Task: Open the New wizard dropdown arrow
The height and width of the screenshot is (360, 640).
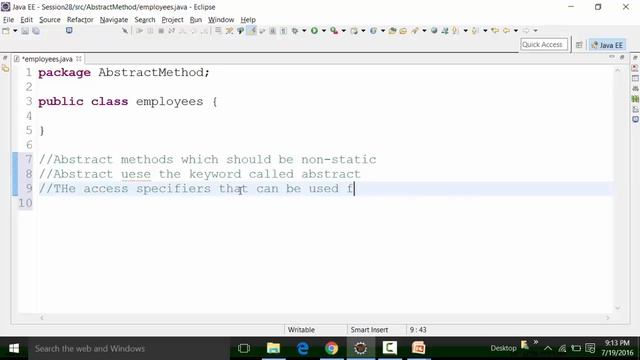Action: (x=15, y=31)
